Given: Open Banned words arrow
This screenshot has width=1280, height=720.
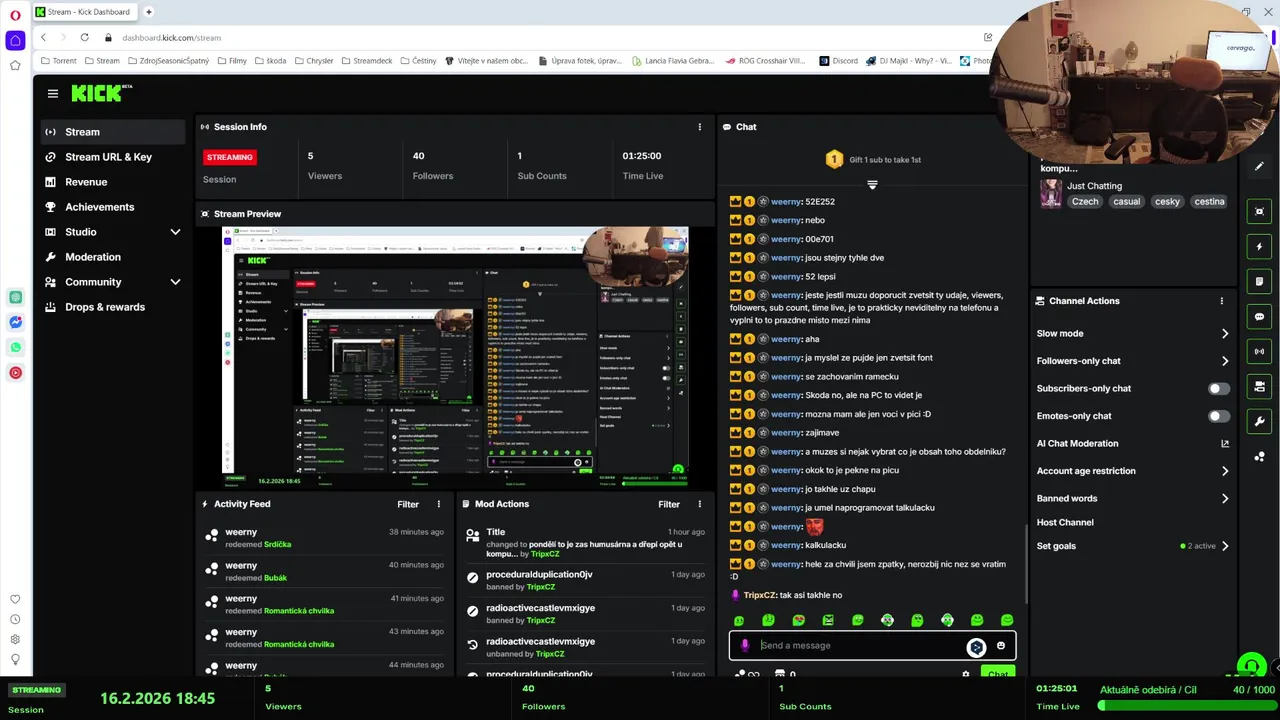Looking at the screenshot, I should 1225,498.
